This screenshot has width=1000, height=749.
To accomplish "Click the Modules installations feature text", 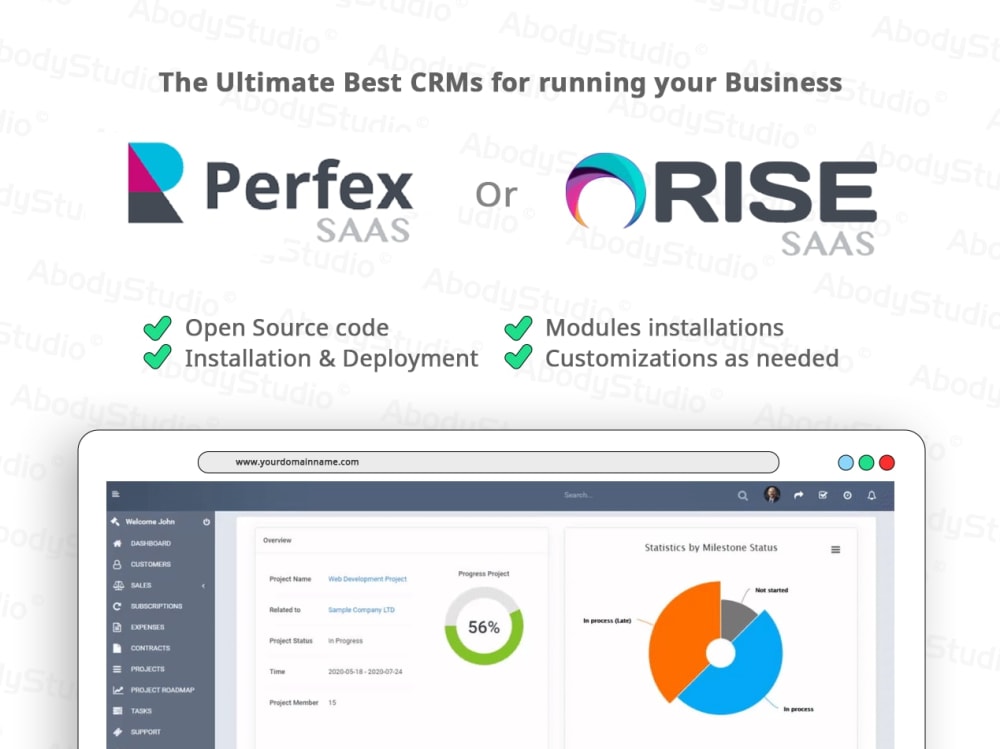I will pos(664,328).
